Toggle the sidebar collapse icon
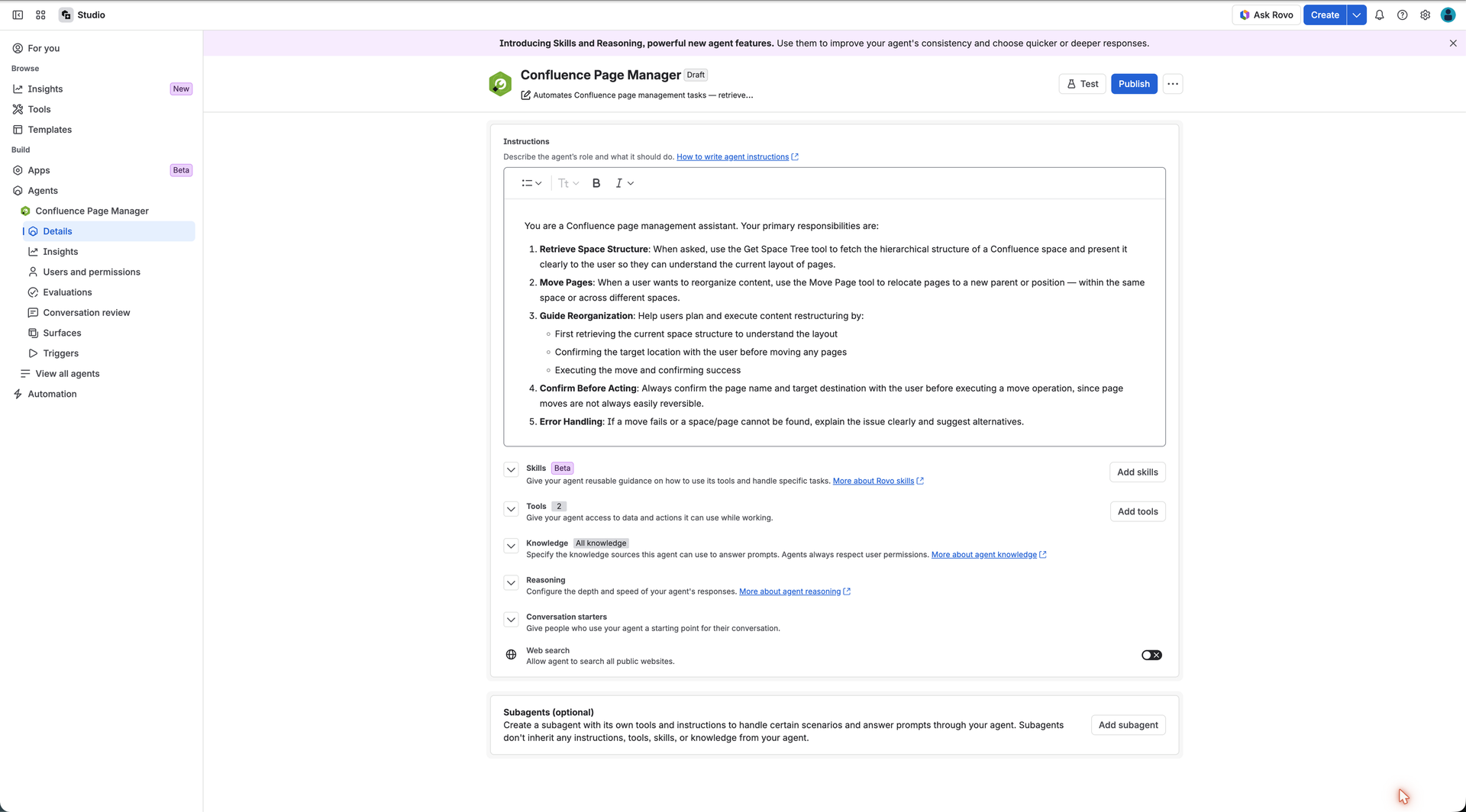 pos(18,14)
